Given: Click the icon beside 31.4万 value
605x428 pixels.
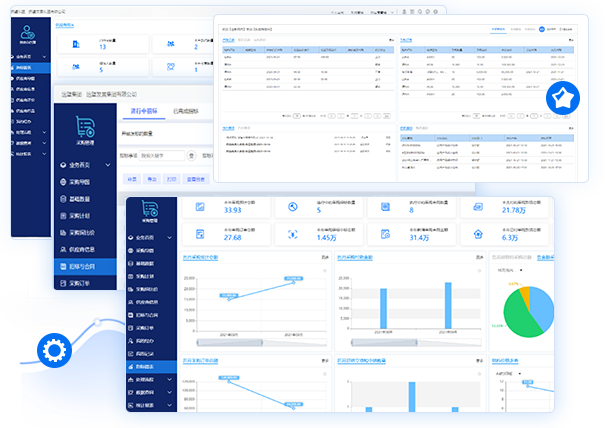Looking at the screenshot, I should pos(385,234).
